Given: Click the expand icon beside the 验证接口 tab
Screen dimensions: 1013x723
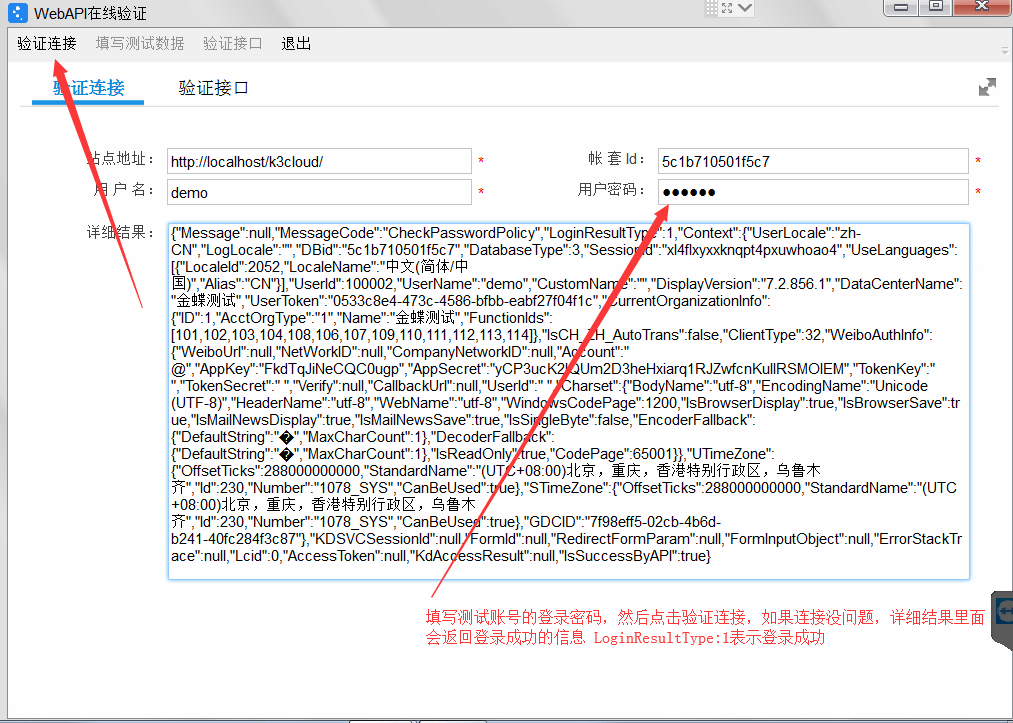Looking at the screenshot, I should tap(987, 87).
